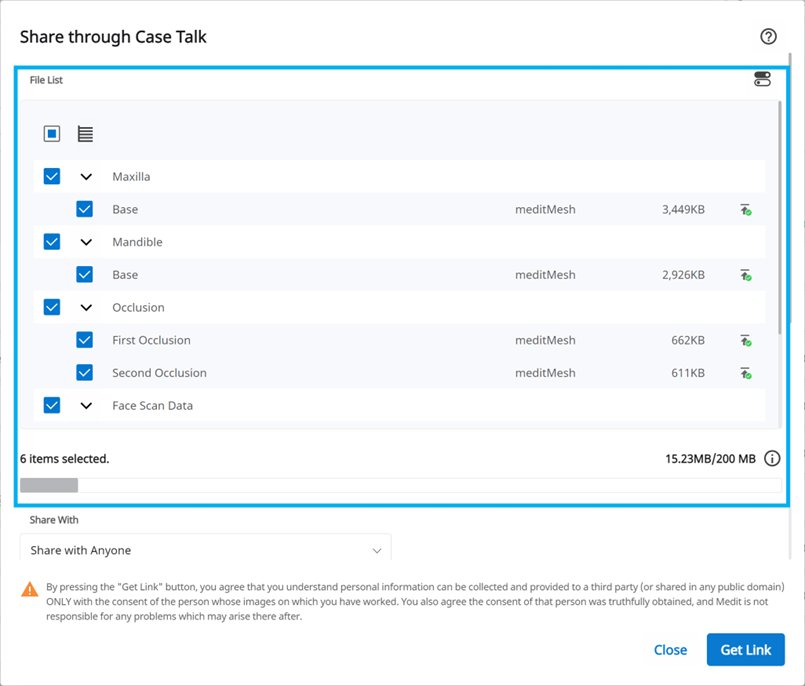Click the upload status icon for Second Occlusion
This screenshot has width=805, height=686.
coord(746,372)
